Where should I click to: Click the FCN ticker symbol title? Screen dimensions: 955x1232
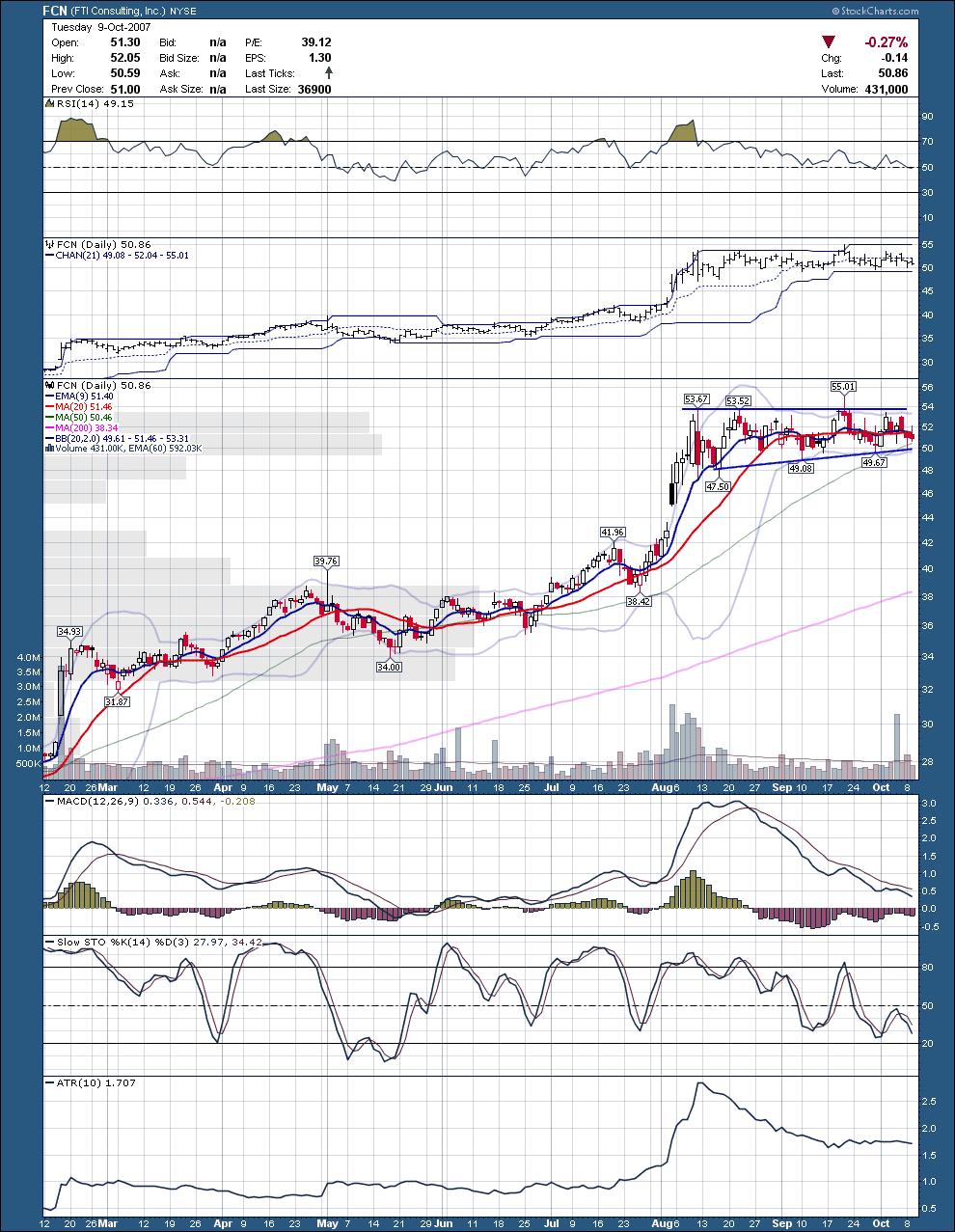click(55, 12)
